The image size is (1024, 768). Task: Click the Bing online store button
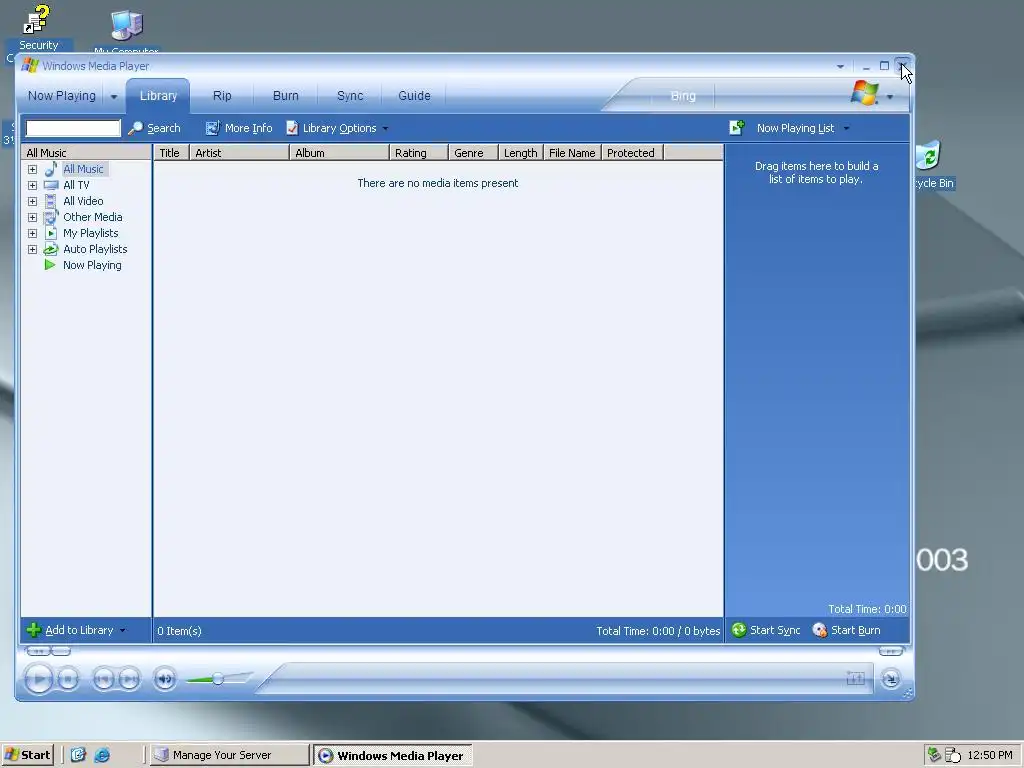click(x=683, y=96)
